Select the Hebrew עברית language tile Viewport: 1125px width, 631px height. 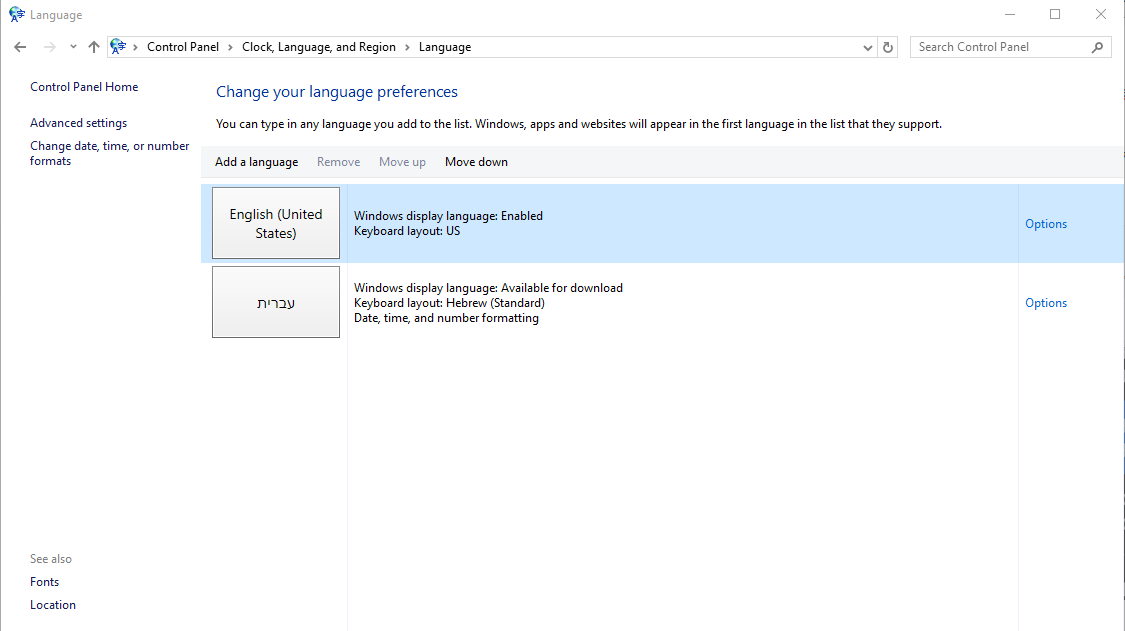coord(276,302)
